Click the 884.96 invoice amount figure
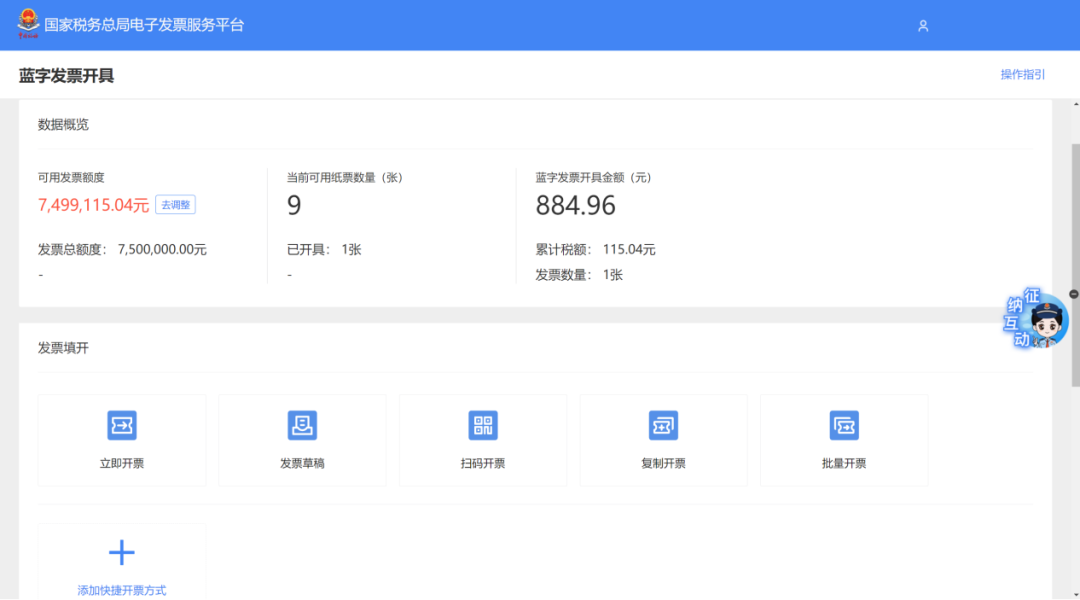The width and height of the screenshot is (1080, 600). tap(575, 206)
